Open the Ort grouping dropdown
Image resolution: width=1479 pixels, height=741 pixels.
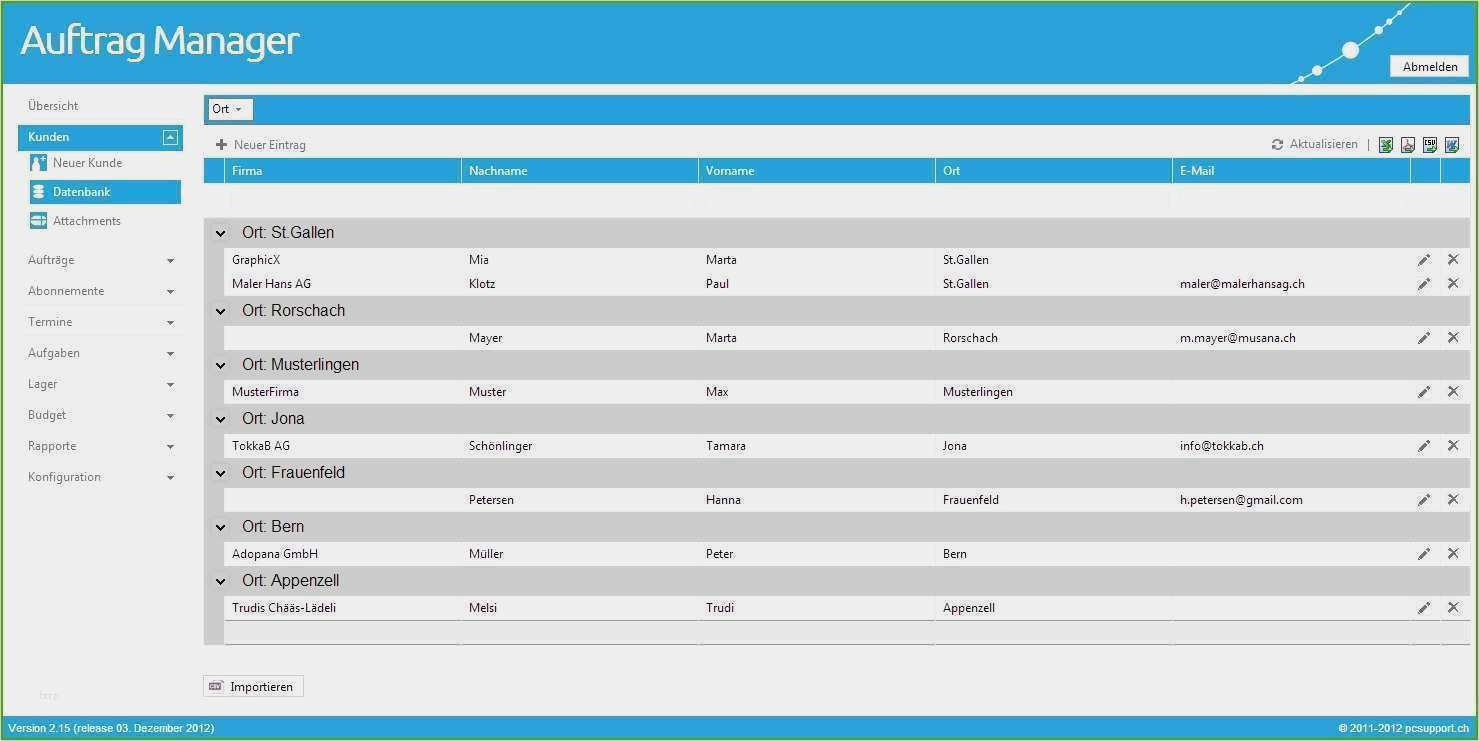228,109
